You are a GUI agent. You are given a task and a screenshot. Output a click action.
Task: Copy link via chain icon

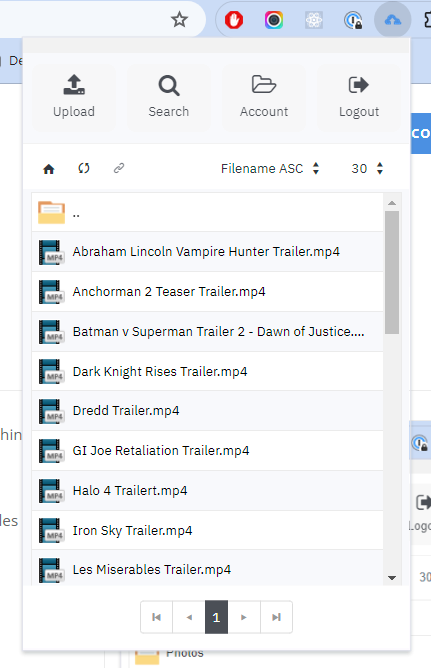[x=119, y=168]
